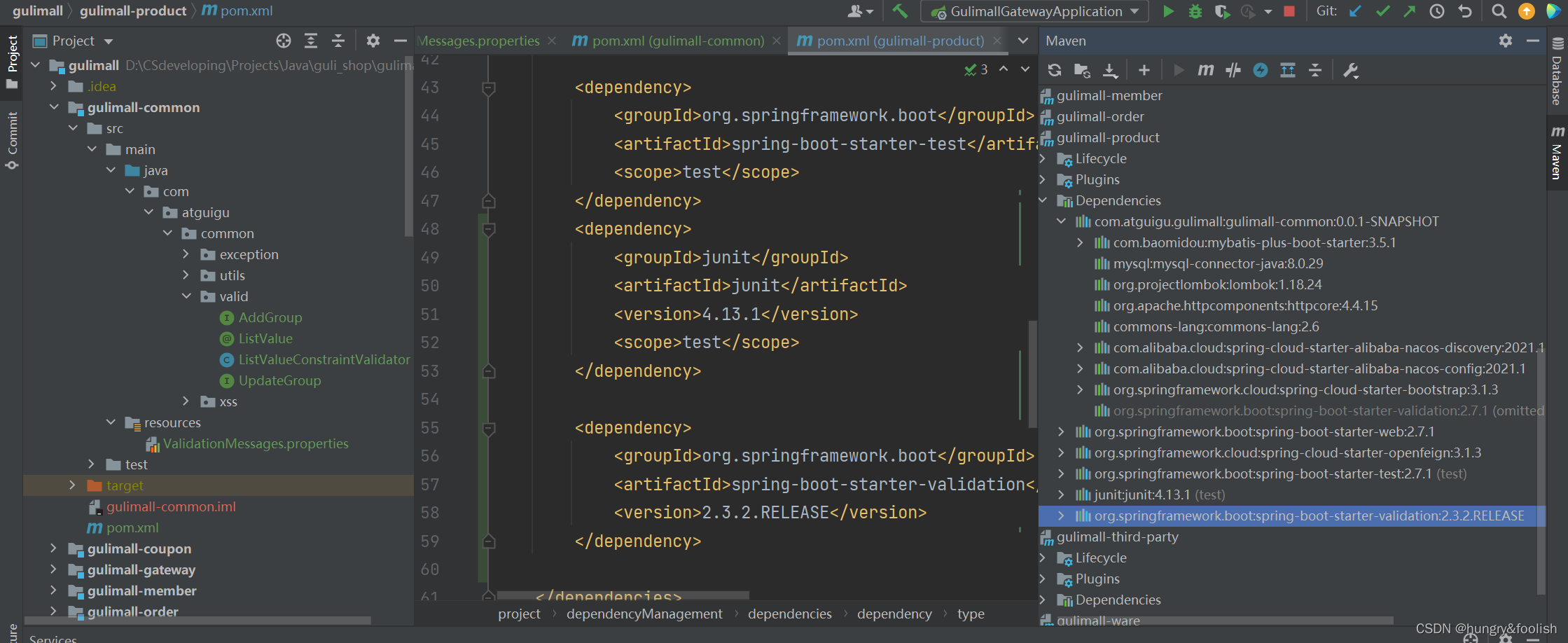Click the type breadcrumb at editor bottom
Viewport: 1568px width, 643px height.
(x=971, y=614)
